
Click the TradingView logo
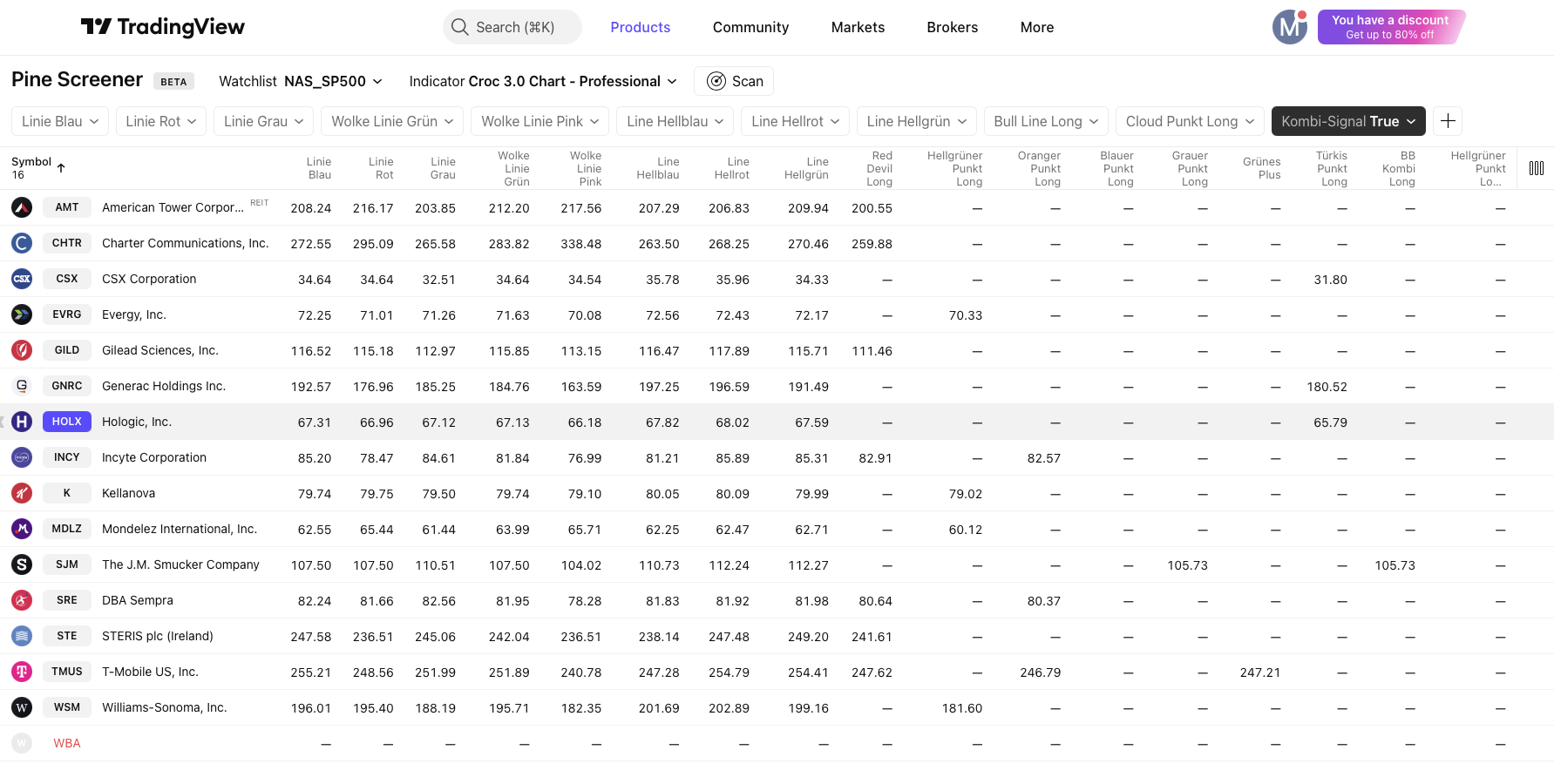[x=162, y=27]
